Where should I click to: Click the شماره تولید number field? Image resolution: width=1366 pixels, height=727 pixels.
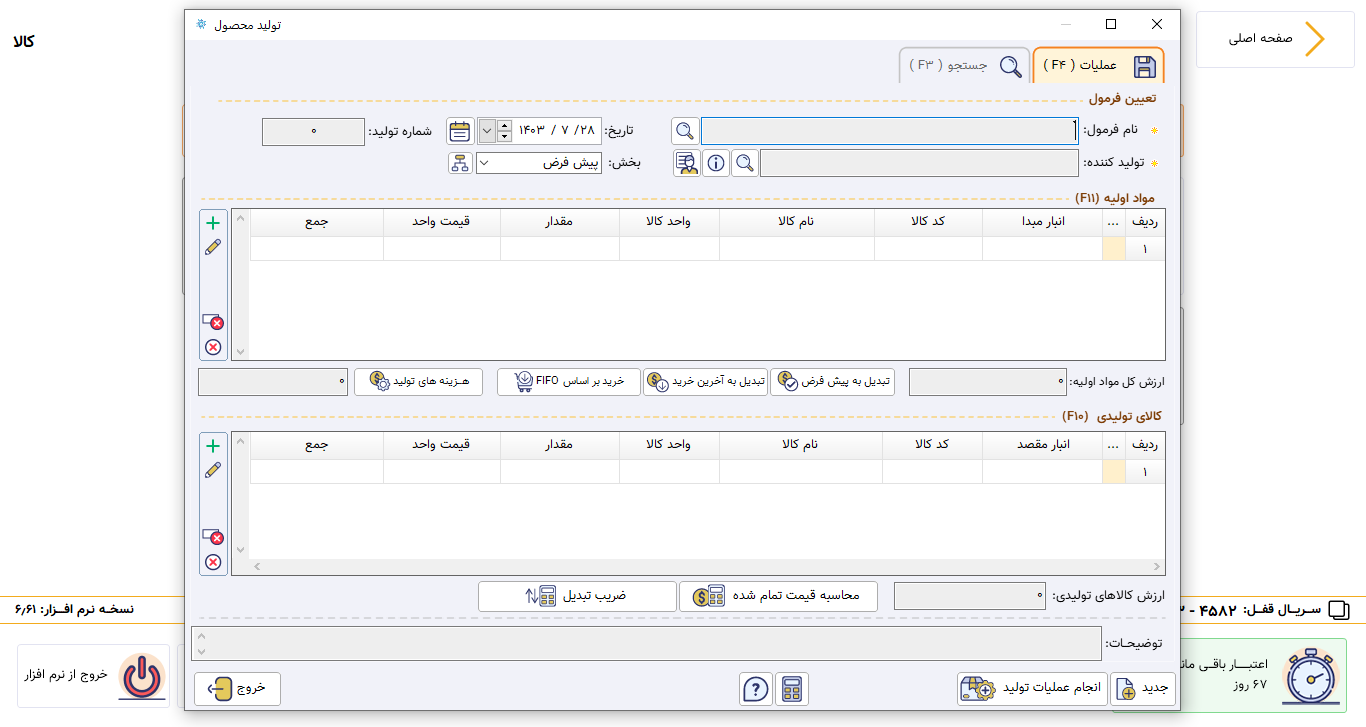click(313, 132)
